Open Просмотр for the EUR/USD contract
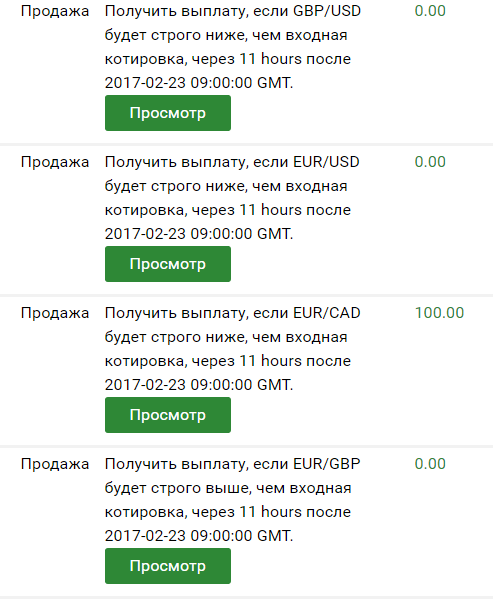Viewport: 493px width, 607px height. point(168,264)
